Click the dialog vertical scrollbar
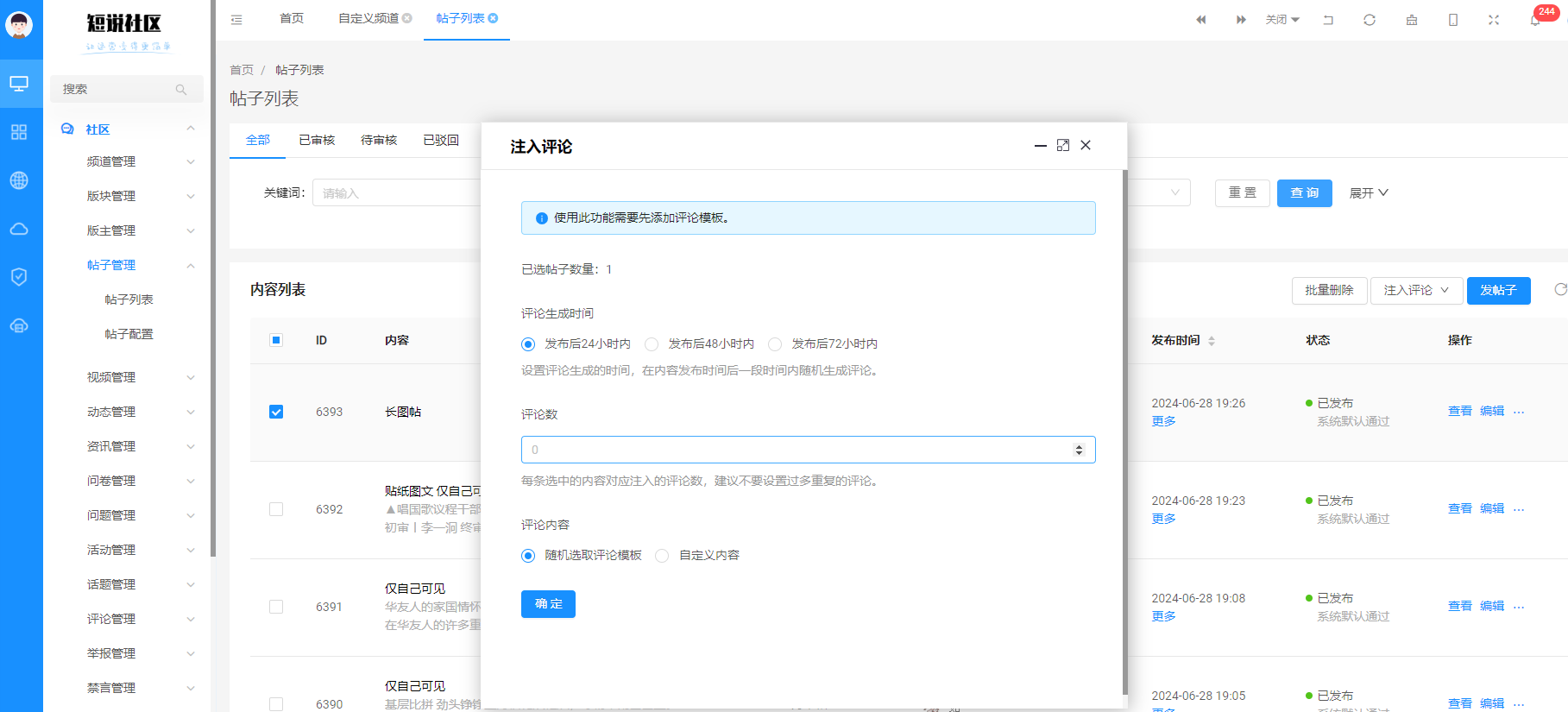1568x712 pixels. point(1124,432)
